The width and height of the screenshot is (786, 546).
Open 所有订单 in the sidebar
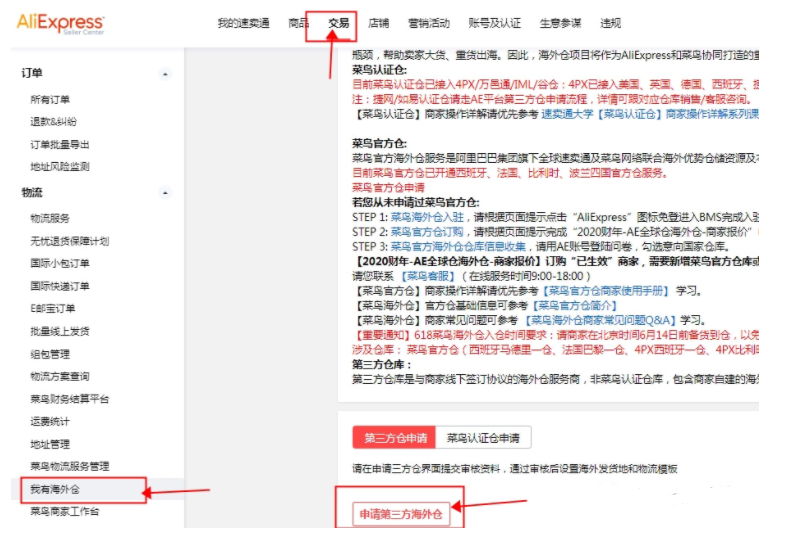pos(50,100)
